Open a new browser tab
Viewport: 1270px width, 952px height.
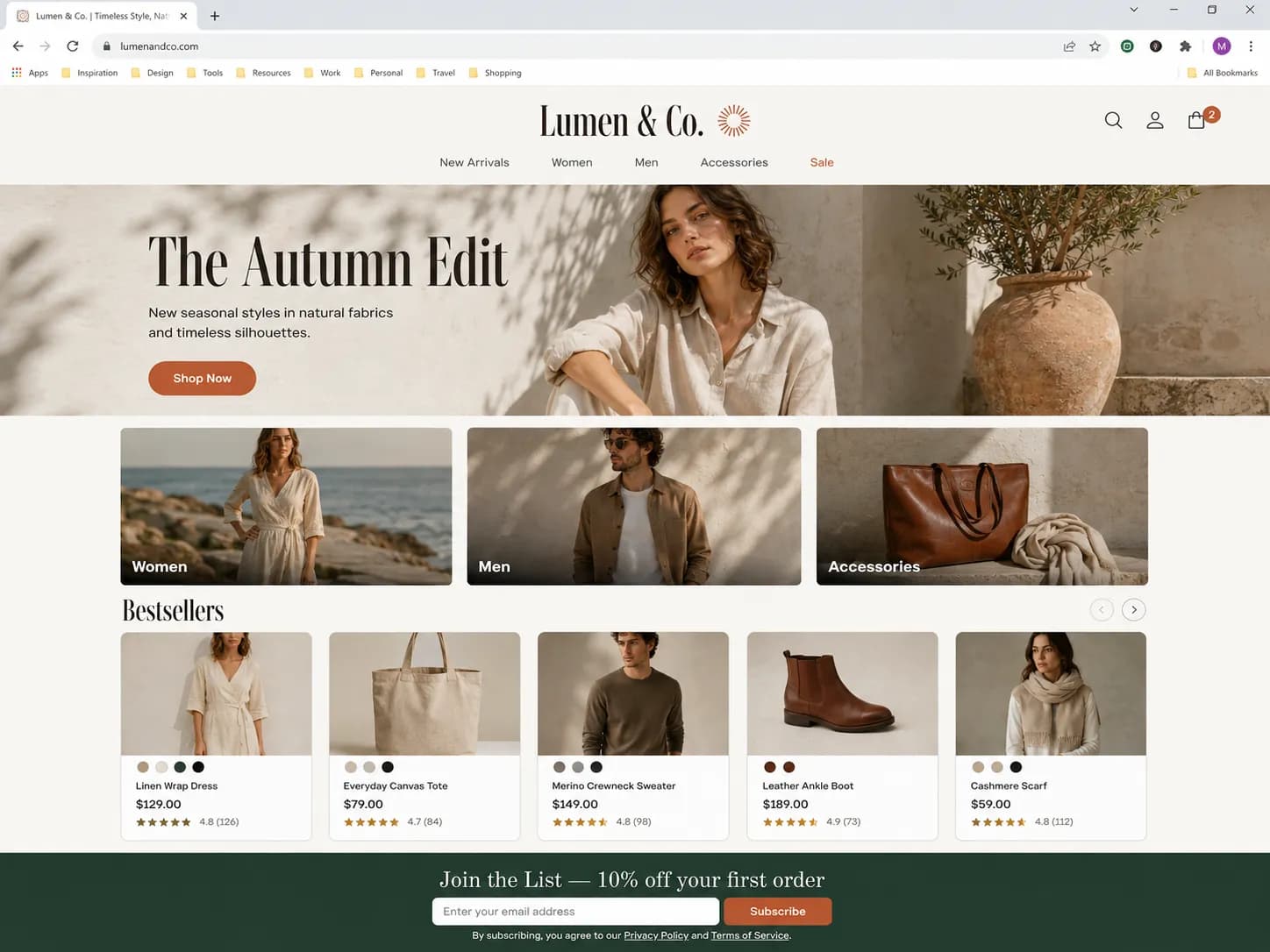(x=215, y=16)
